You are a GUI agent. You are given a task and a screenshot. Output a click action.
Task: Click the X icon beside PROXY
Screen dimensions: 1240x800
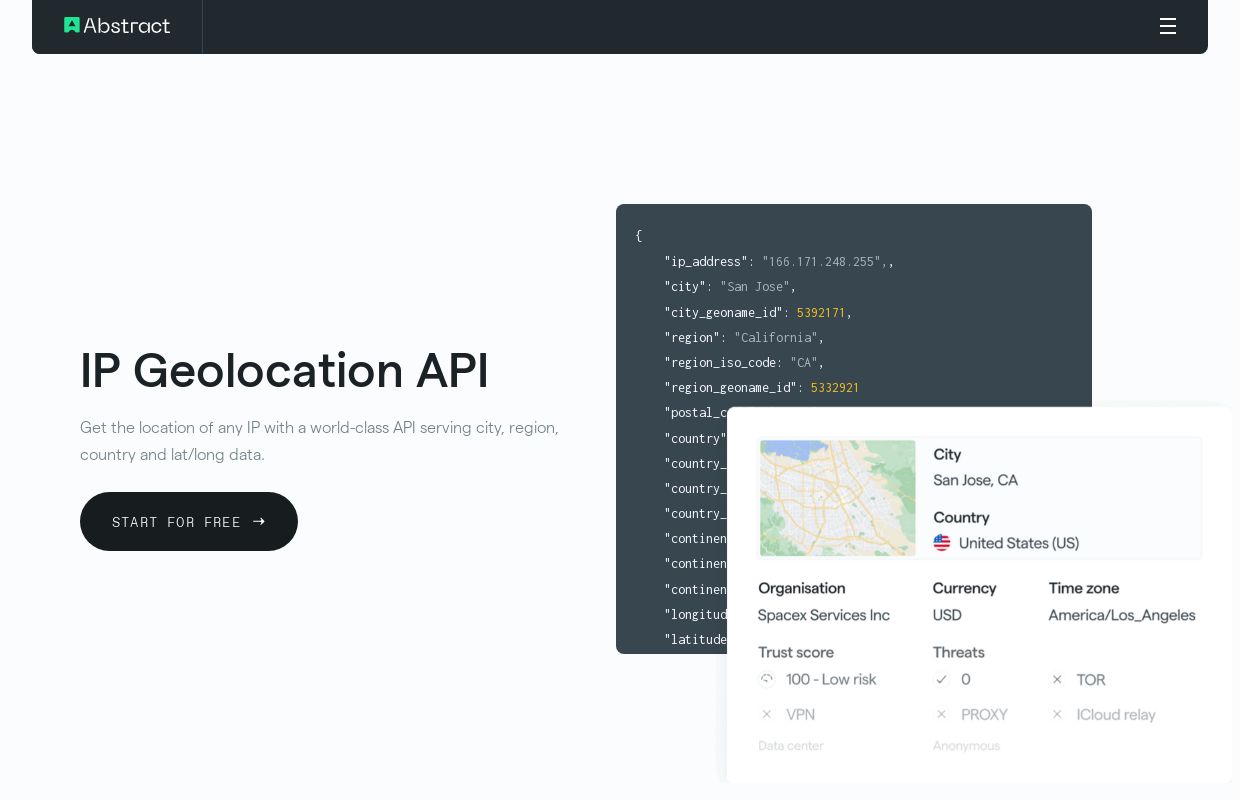(941, 715)
